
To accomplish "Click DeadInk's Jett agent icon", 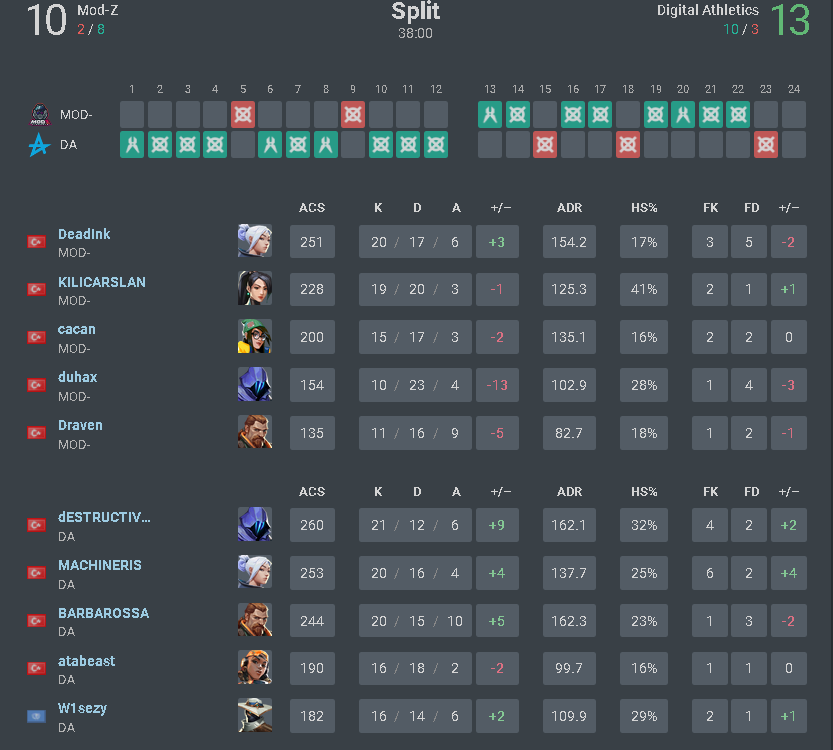I will click(254, 241).
